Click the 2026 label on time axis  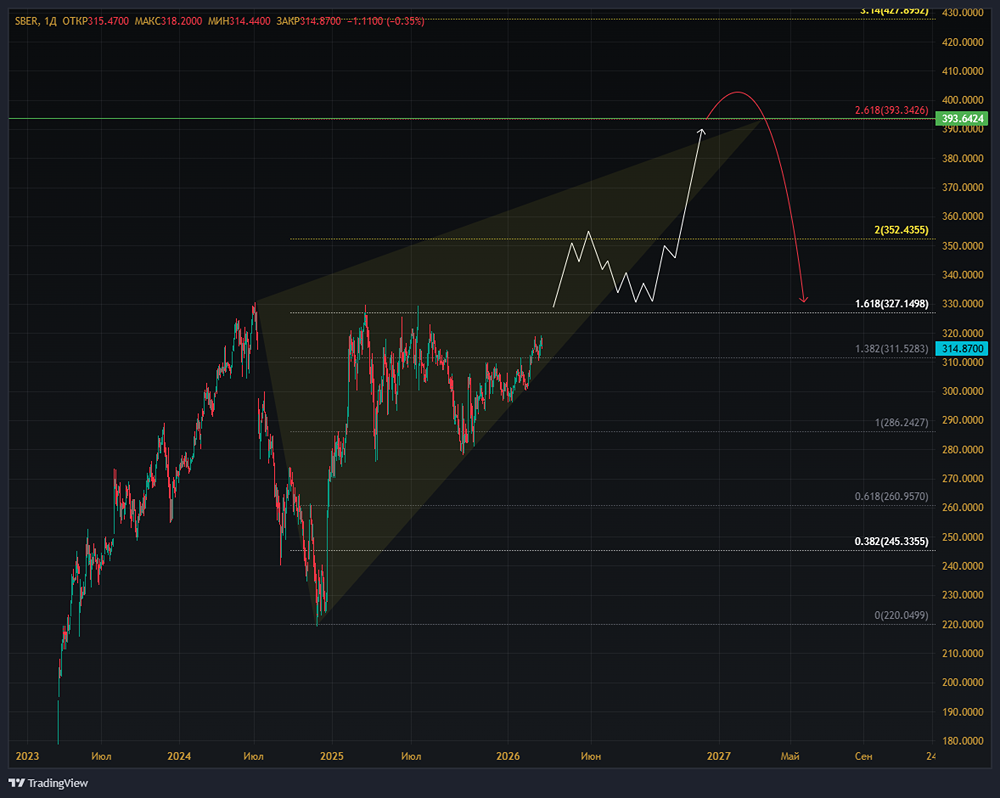pyautogui.click(x=508, y=756)
